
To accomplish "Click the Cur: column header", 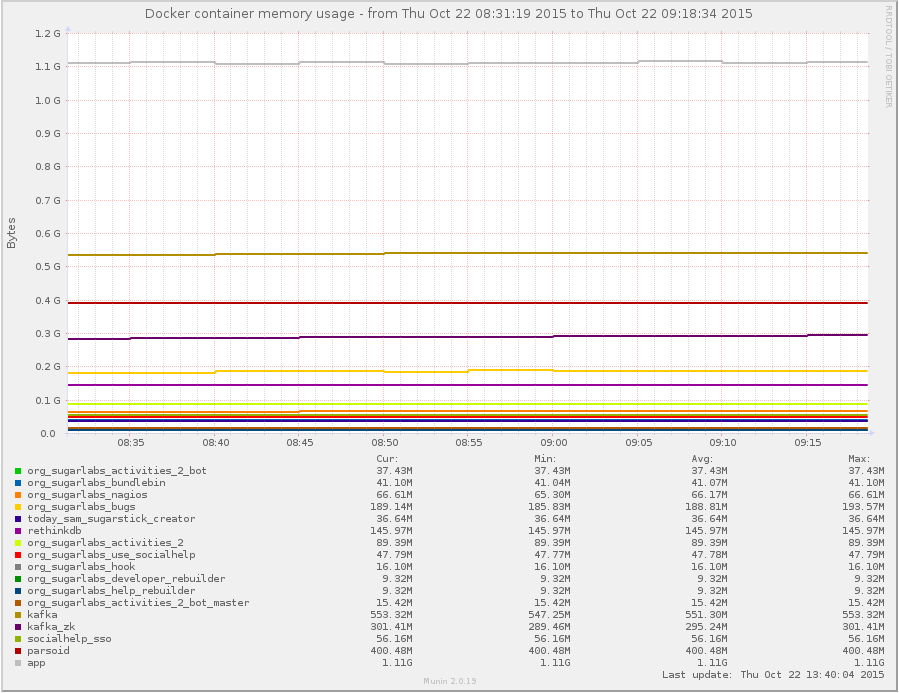I will [387, 459].
